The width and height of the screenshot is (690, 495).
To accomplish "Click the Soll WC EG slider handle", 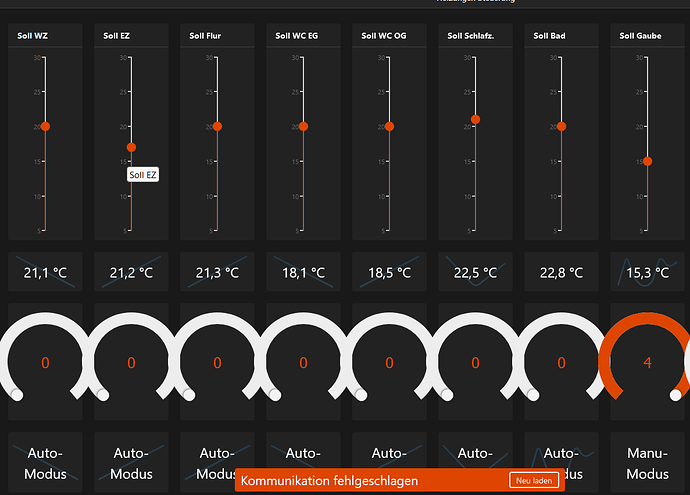I will (303, 127).
